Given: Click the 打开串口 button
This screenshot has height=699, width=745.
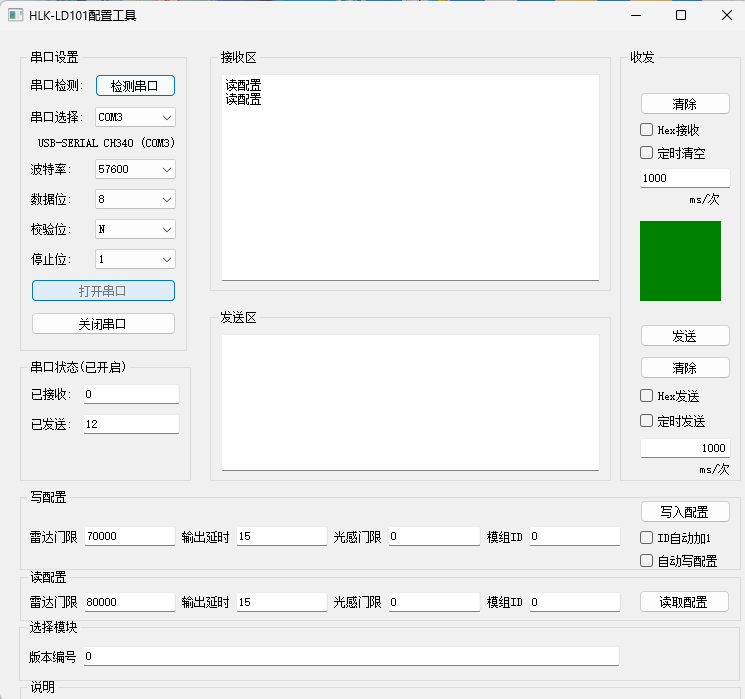Looking at the screenshot, I should pyautogui.click(x=103, y=291).
